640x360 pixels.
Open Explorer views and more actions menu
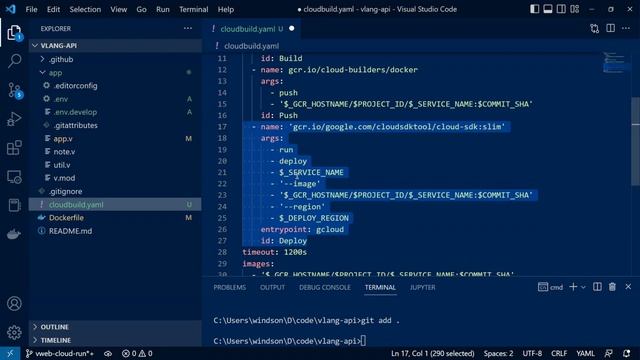pyautogui.click(x=188, y=28)
